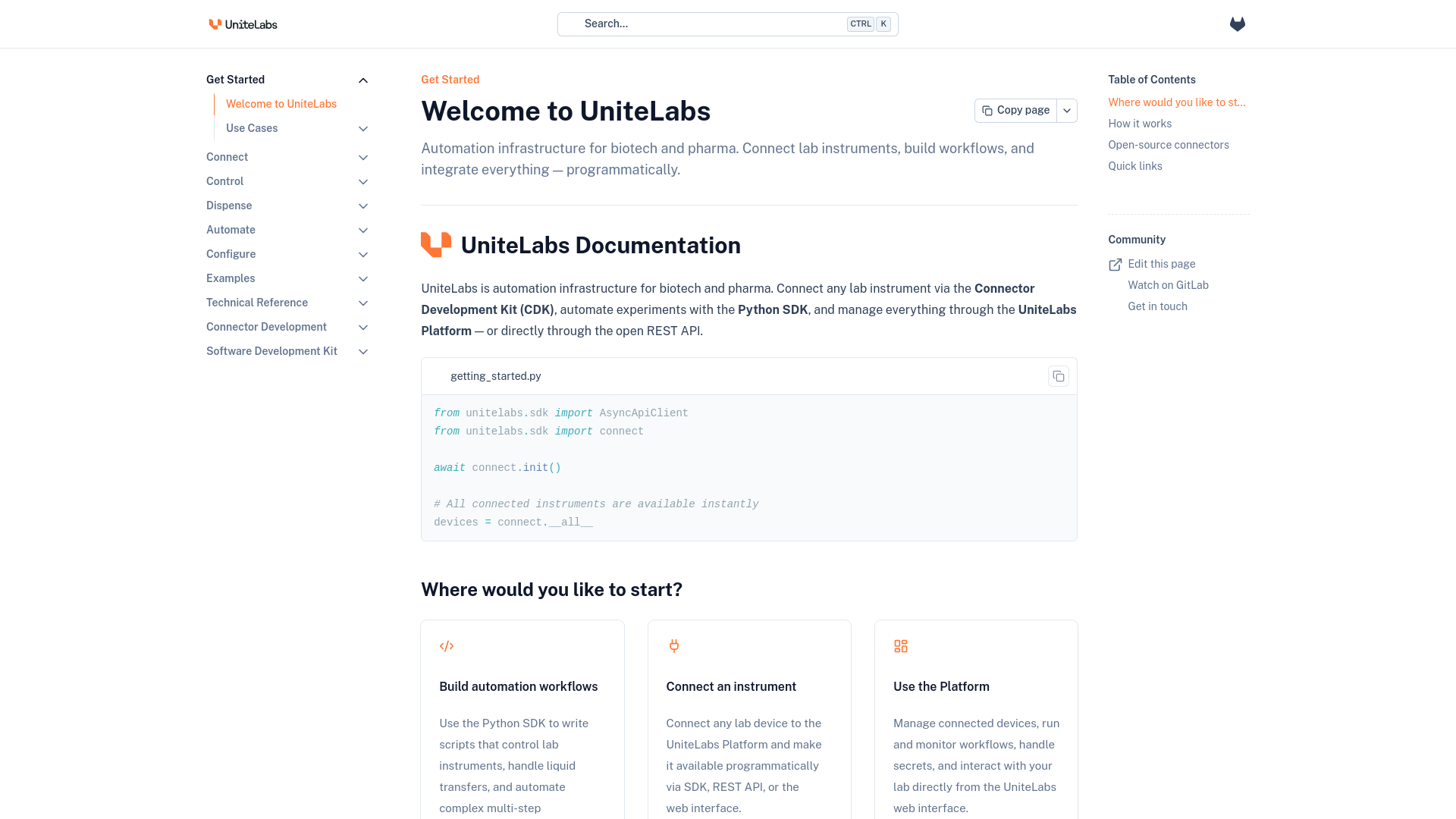1456x819 pixels.
Task: Jump to Quick links section
Action: [1134, 166]
